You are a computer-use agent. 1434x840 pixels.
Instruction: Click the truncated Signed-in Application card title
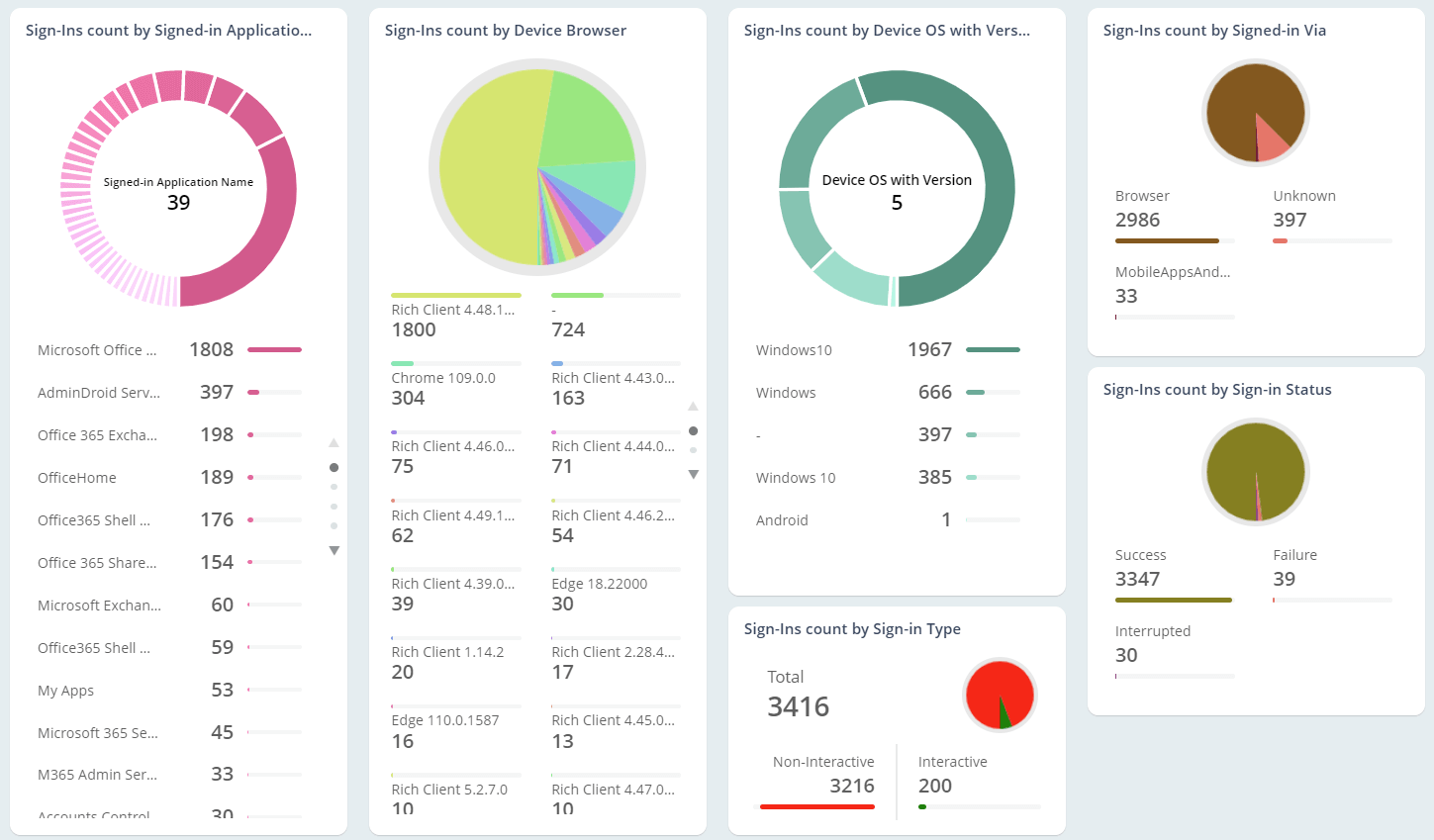point(168,30)
